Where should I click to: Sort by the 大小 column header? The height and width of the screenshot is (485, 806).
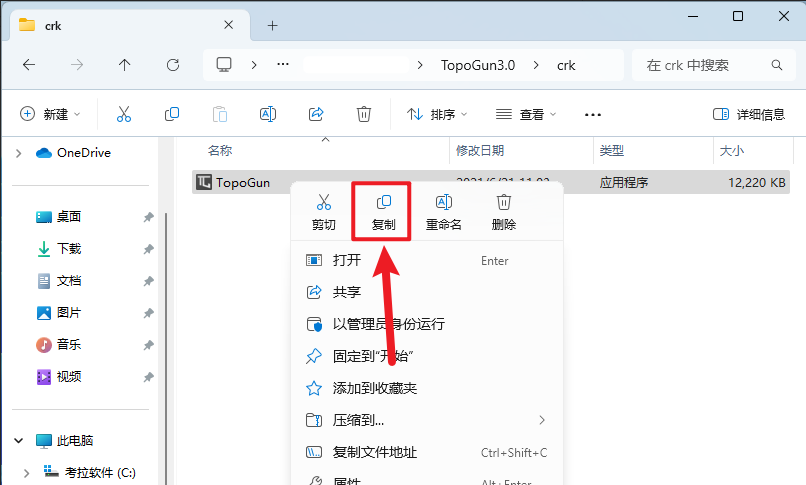pos(732,151)
